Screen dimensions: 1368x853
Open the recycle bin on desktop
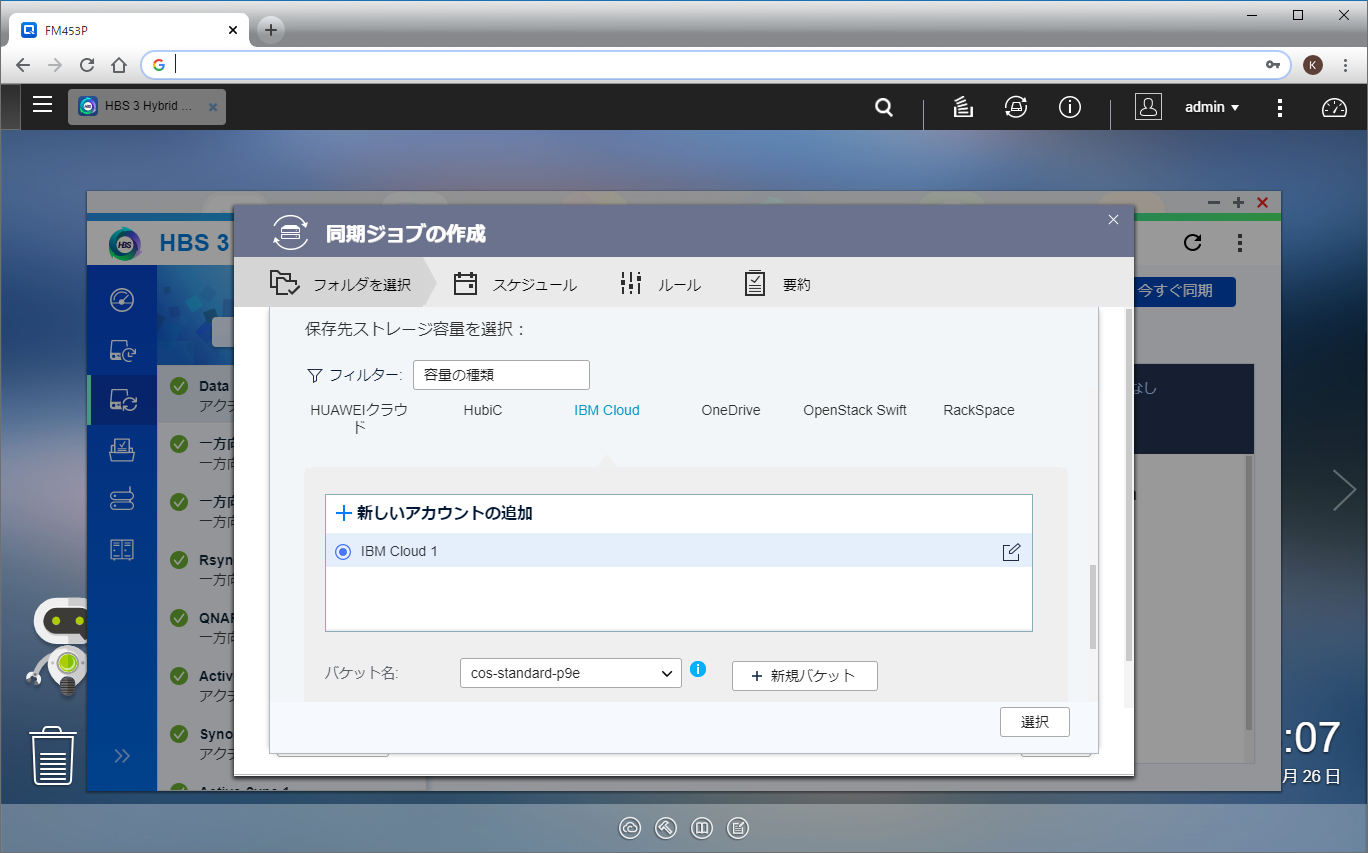53,756
